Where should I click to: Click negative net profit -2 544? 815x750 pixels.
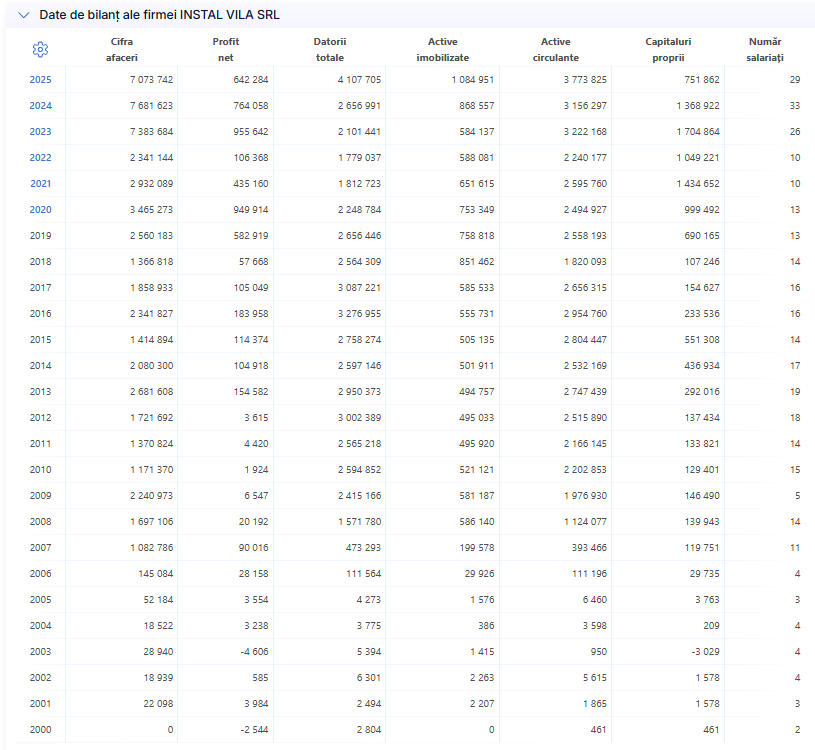[x=254, y=729]
